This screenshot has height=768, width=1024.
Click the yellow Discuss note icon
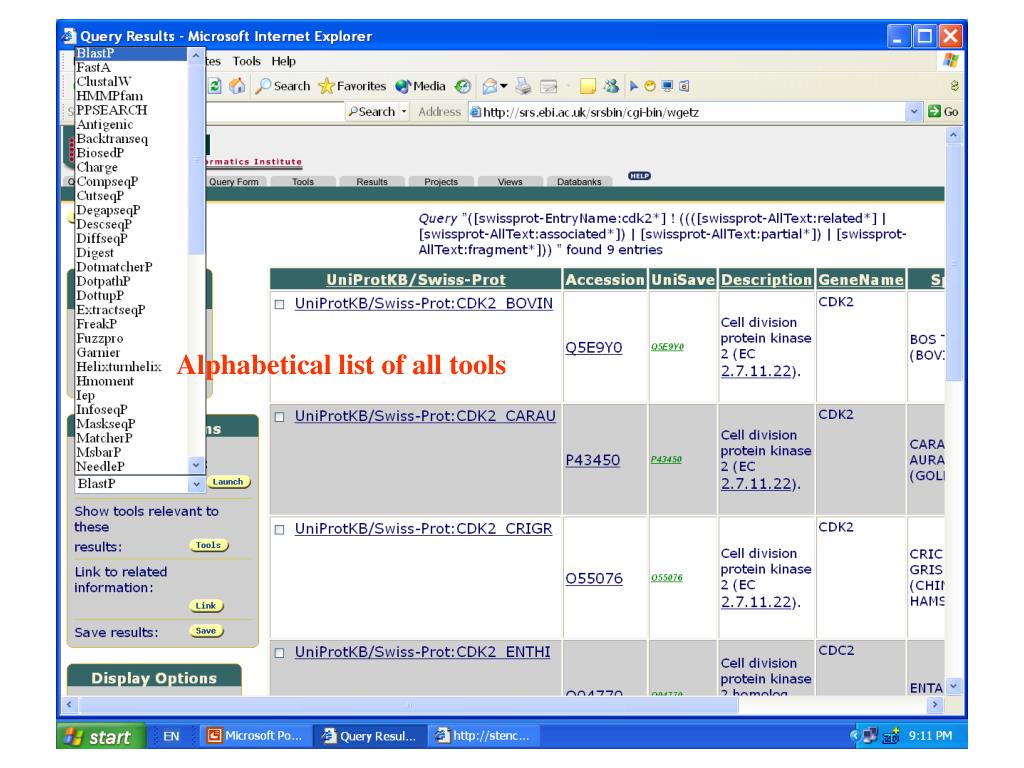(588, 86)
